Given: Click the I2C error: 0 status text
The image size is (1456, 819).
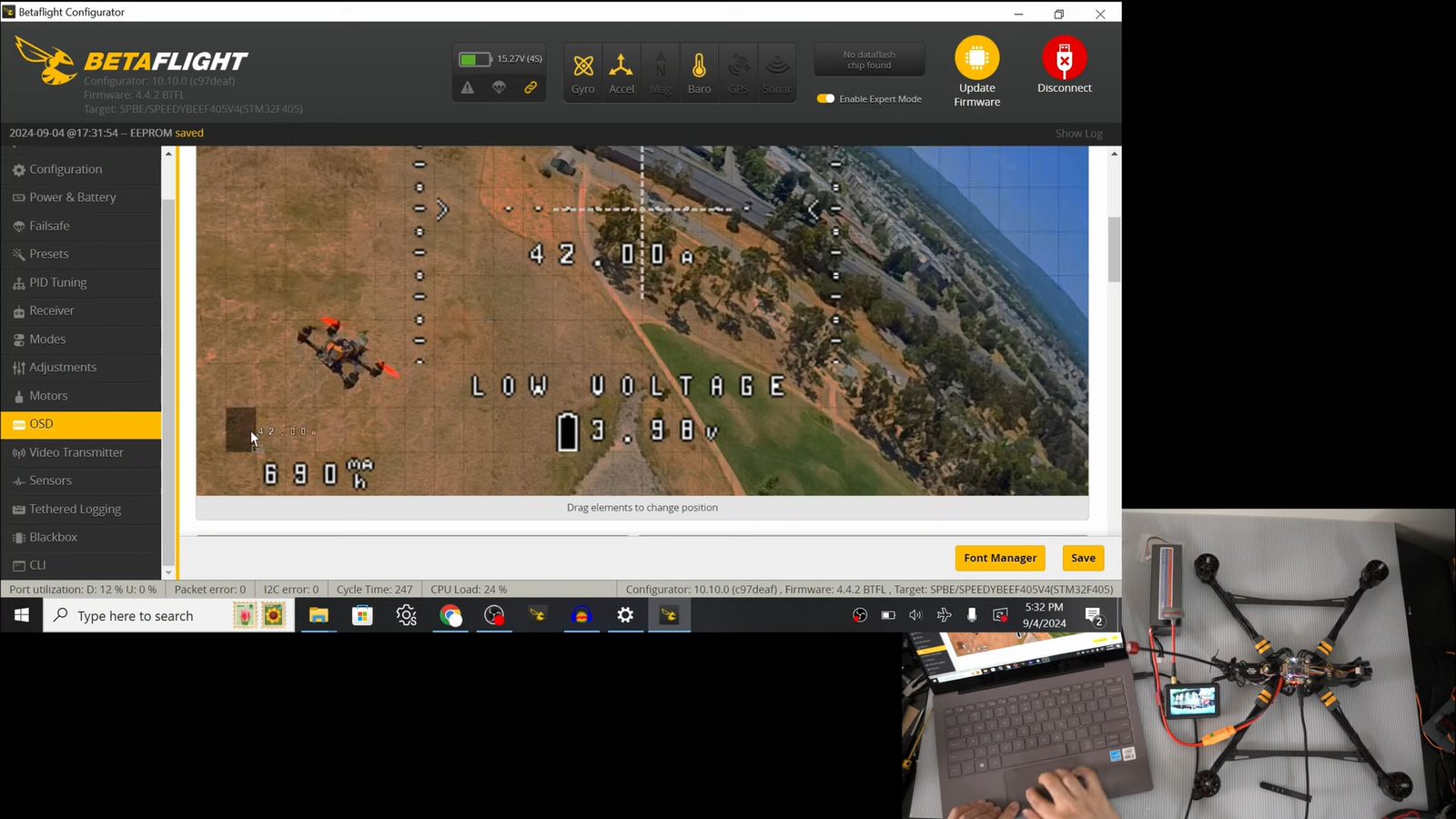Looking at the screenshot, I should click(x=291, y=590).
